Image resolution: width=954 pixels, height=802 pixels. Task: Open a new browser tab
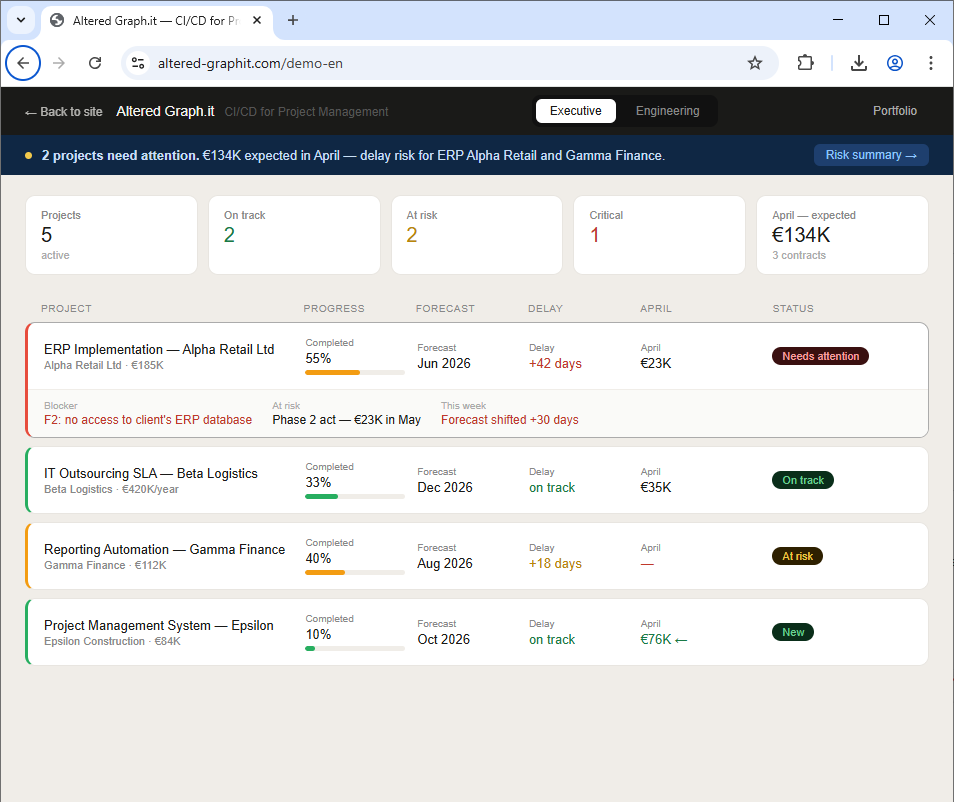(293, 20)
